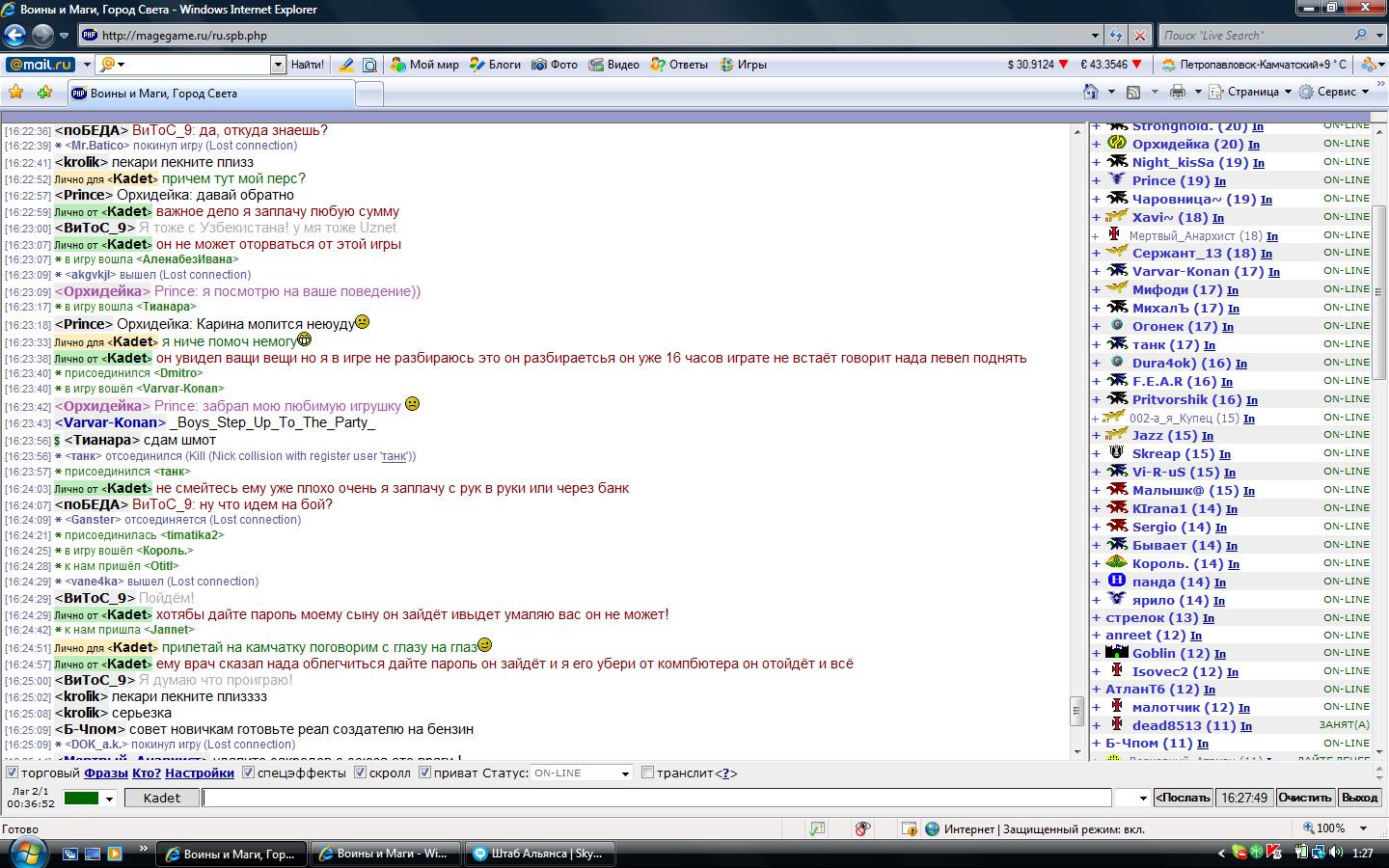Click the privacy eye icon in status bar
1389x868 pixels.
[863, 828]
